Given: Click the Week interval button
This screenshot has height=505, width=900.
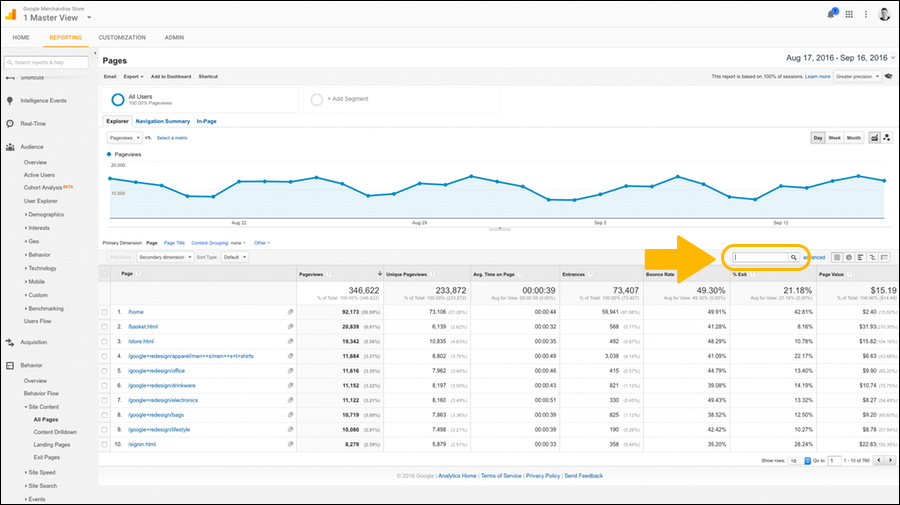Looking at the screenshot, I should (834, 138).
